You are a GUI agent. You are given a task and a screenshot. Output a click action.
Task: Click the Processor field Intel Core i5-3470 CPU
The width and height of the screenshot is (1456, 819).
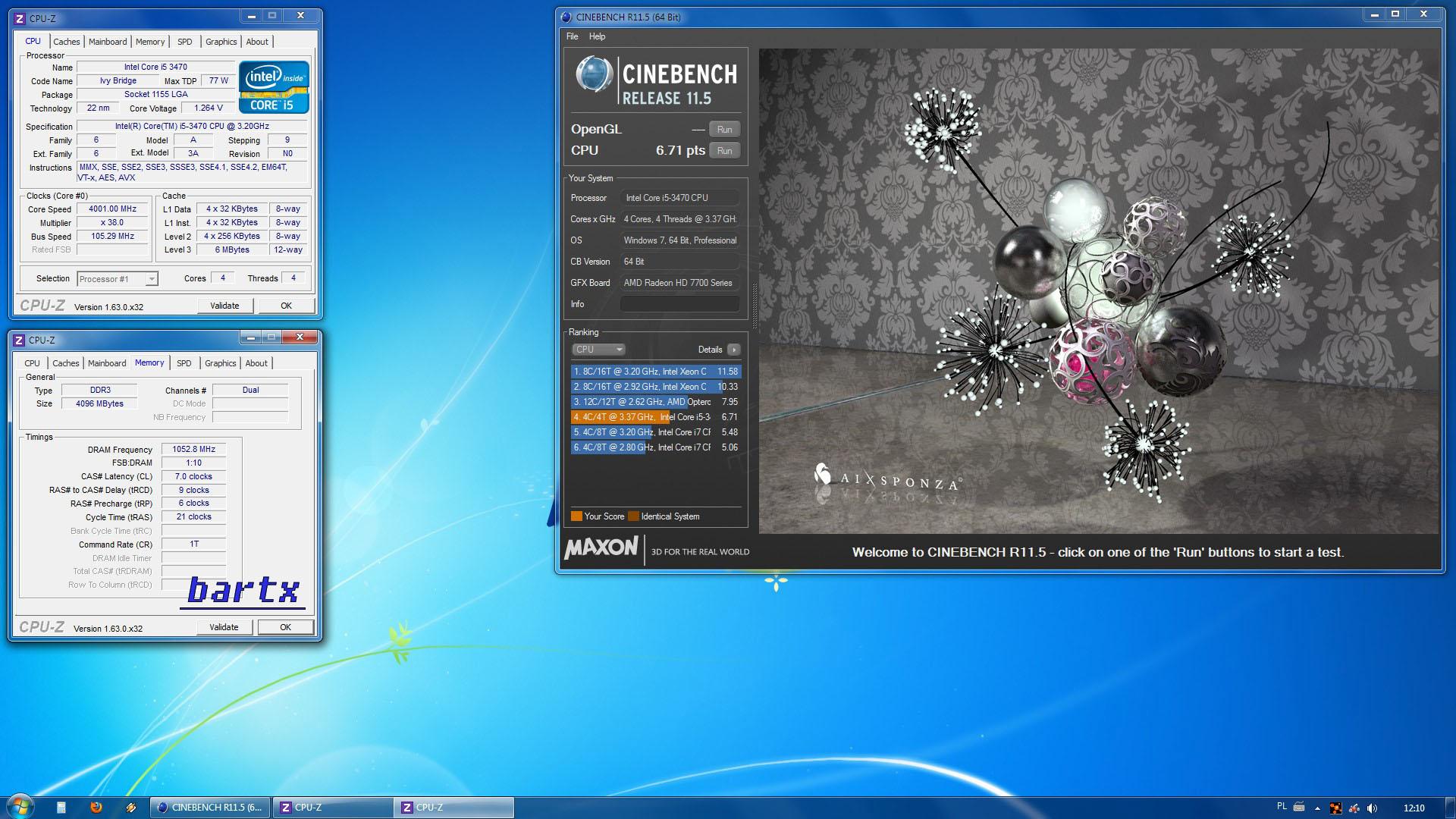tap(679, 198)
